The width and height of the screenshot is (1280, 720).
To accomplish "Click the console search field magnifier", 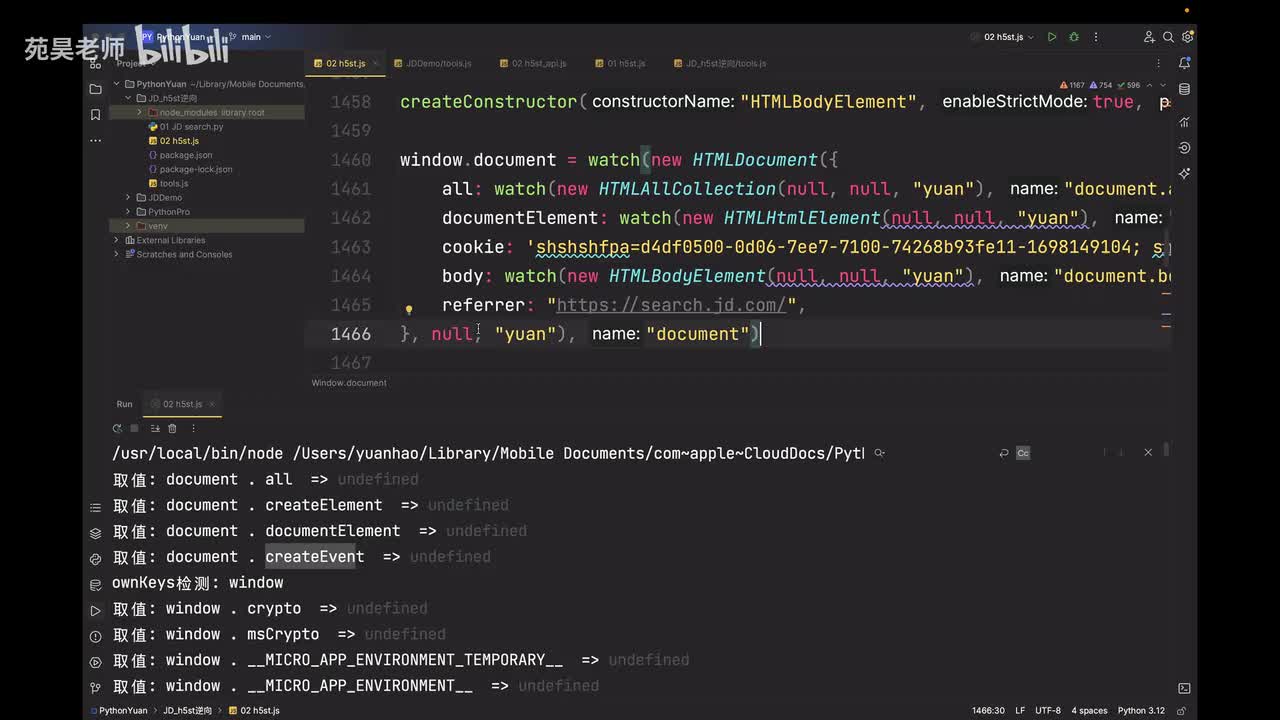I will 879,453.
